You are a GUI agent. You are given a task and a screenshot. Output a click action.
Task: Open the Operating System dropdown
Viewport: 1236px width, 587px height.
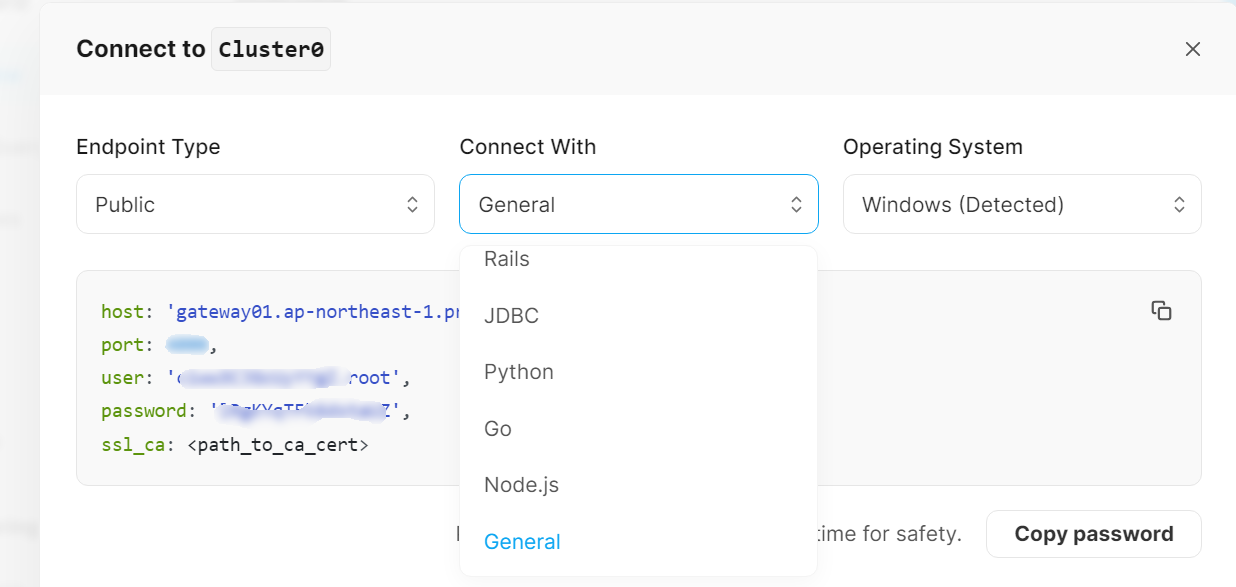tap(1022, 204)
